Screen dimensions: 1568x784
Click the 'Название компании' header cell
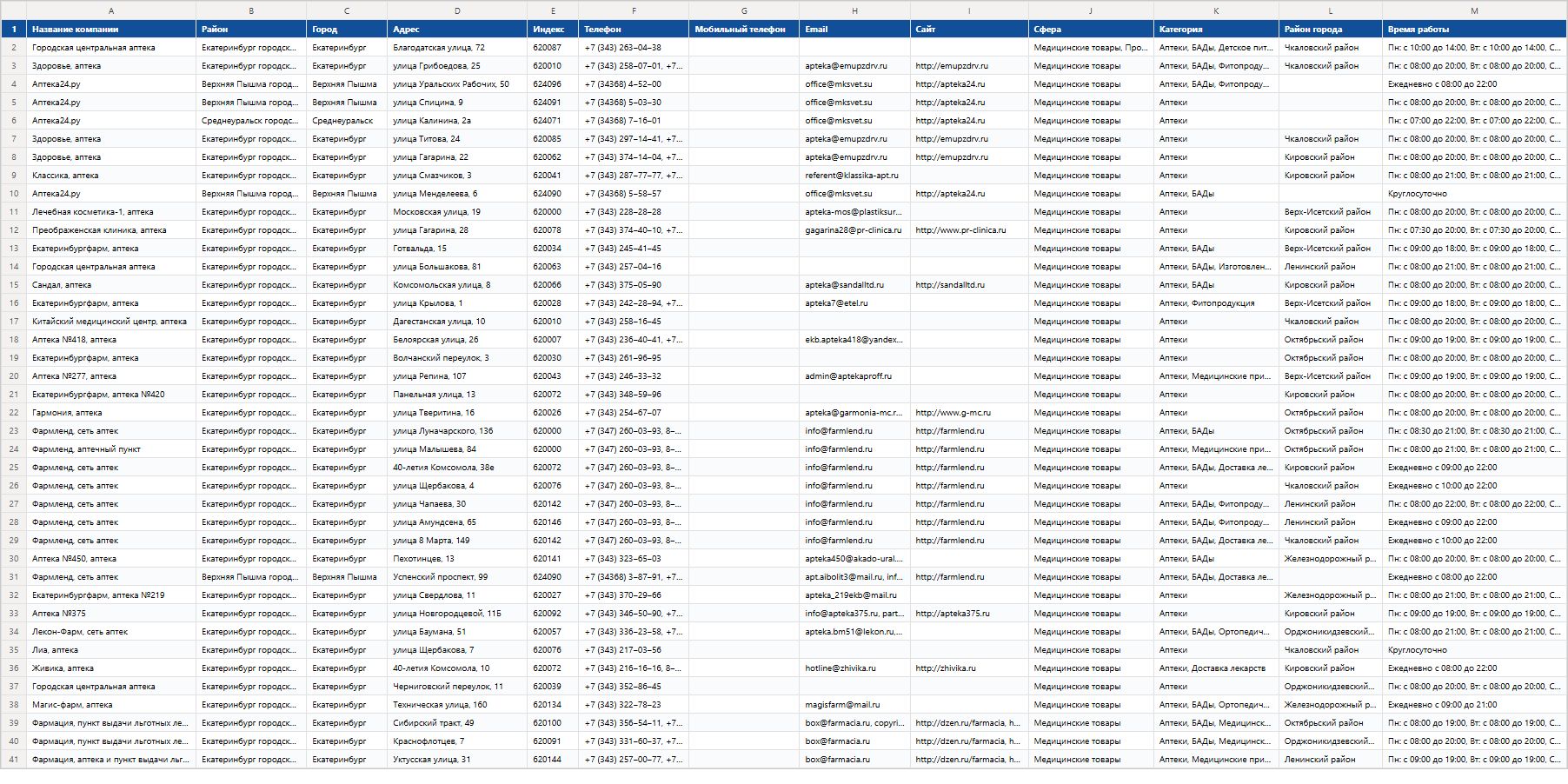(x=111, y=29)
